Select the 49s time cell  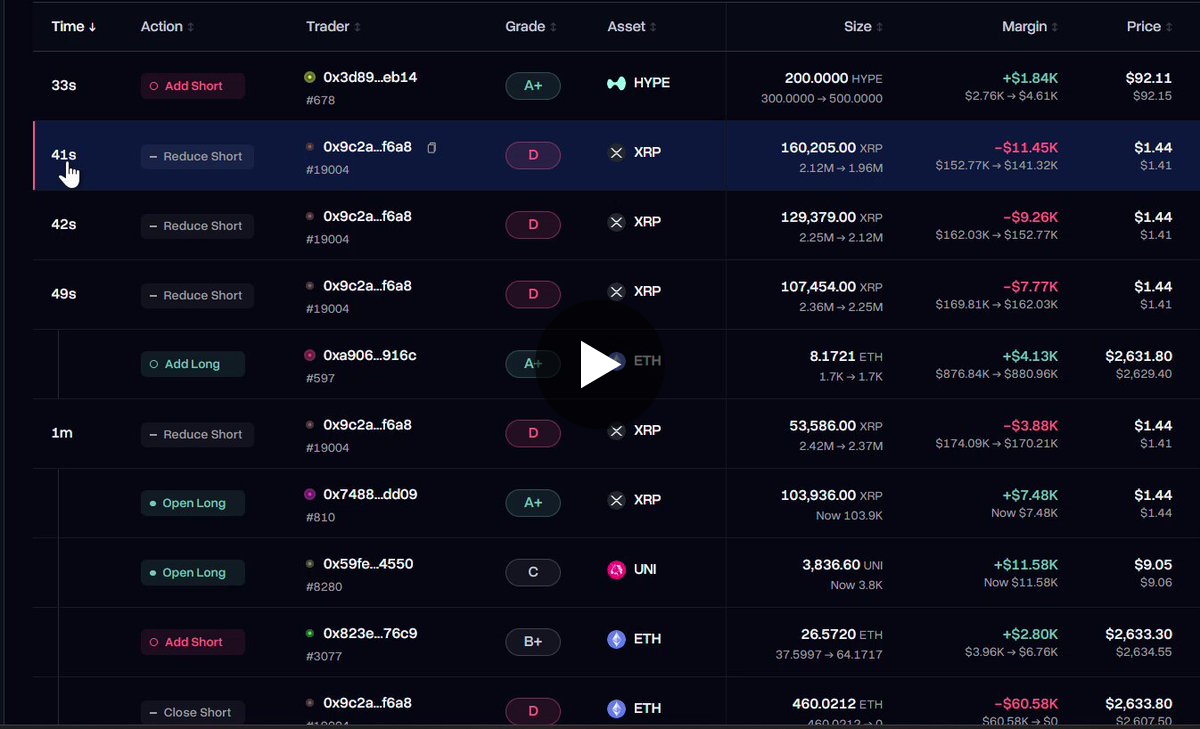[63, 294]
